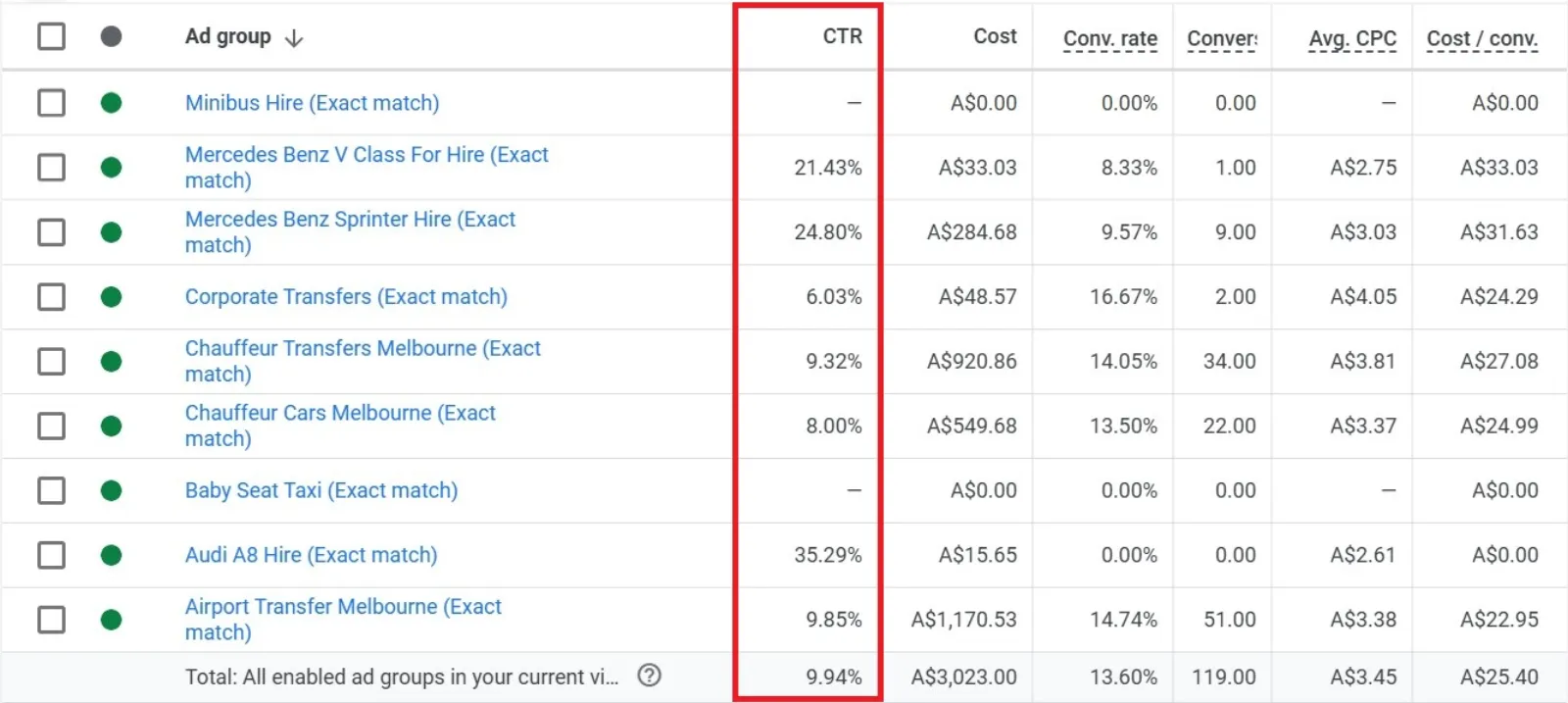Tick the Mercedes Benz Sprinter Hire checkbox
Image resolution: width=1568 pixels, height=703 pixels.
(51, 232)
